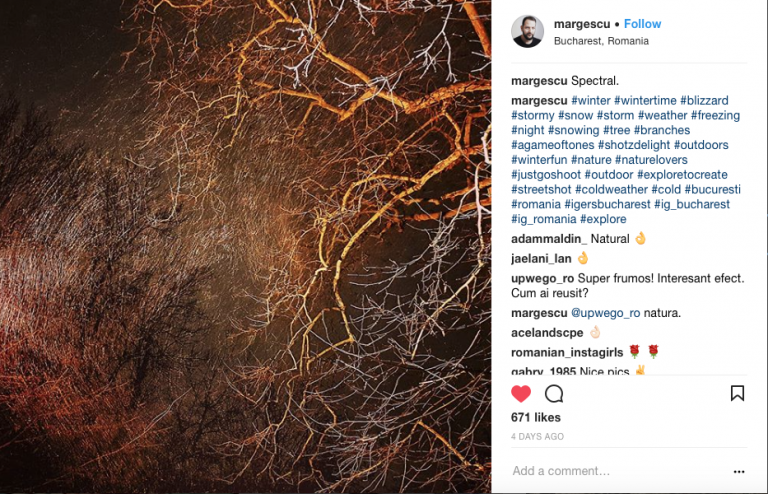
Task: Open the three-dot more options menu
Action: click(739, 471)
